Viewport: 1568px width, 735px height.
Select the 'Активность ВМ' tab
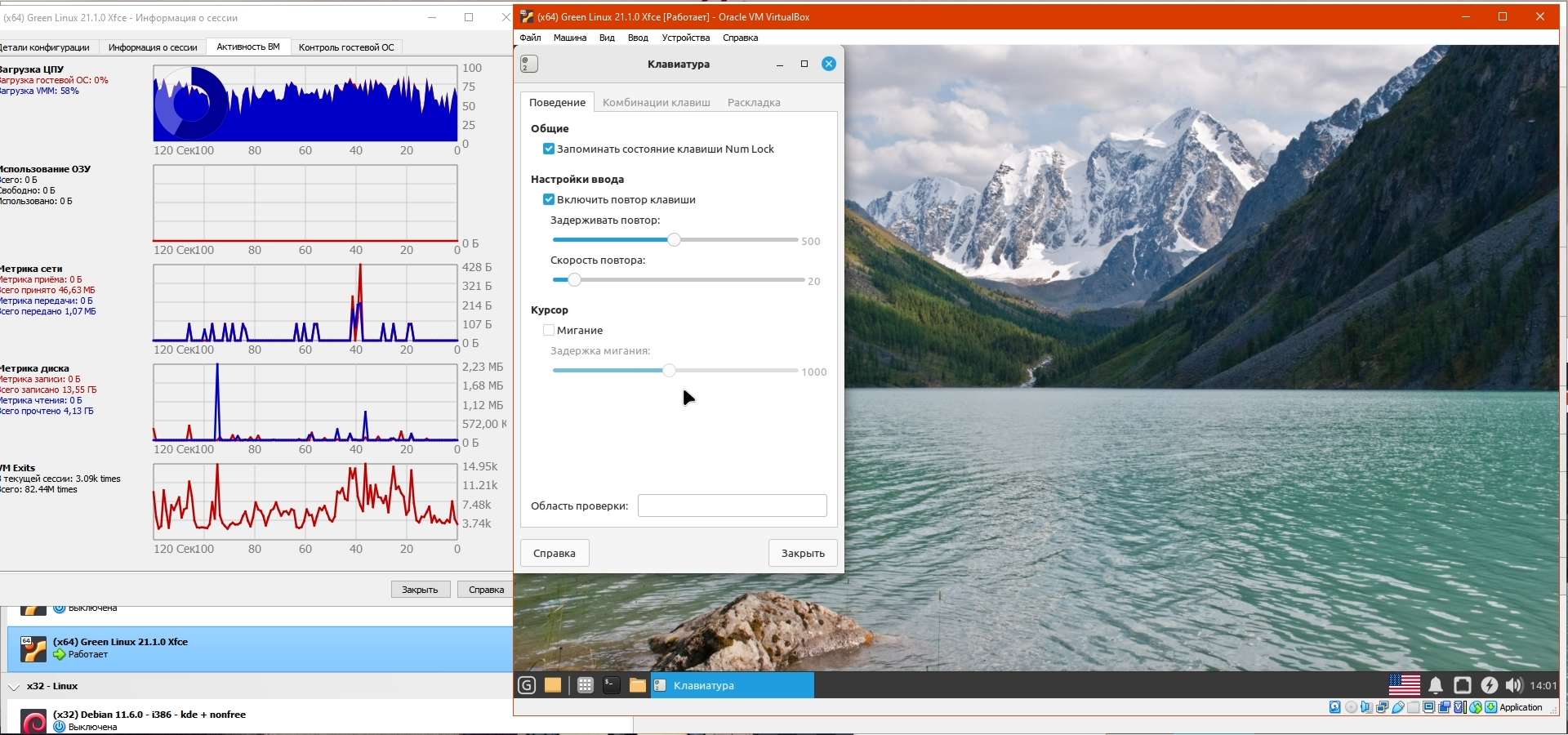[x=248, y=47]
